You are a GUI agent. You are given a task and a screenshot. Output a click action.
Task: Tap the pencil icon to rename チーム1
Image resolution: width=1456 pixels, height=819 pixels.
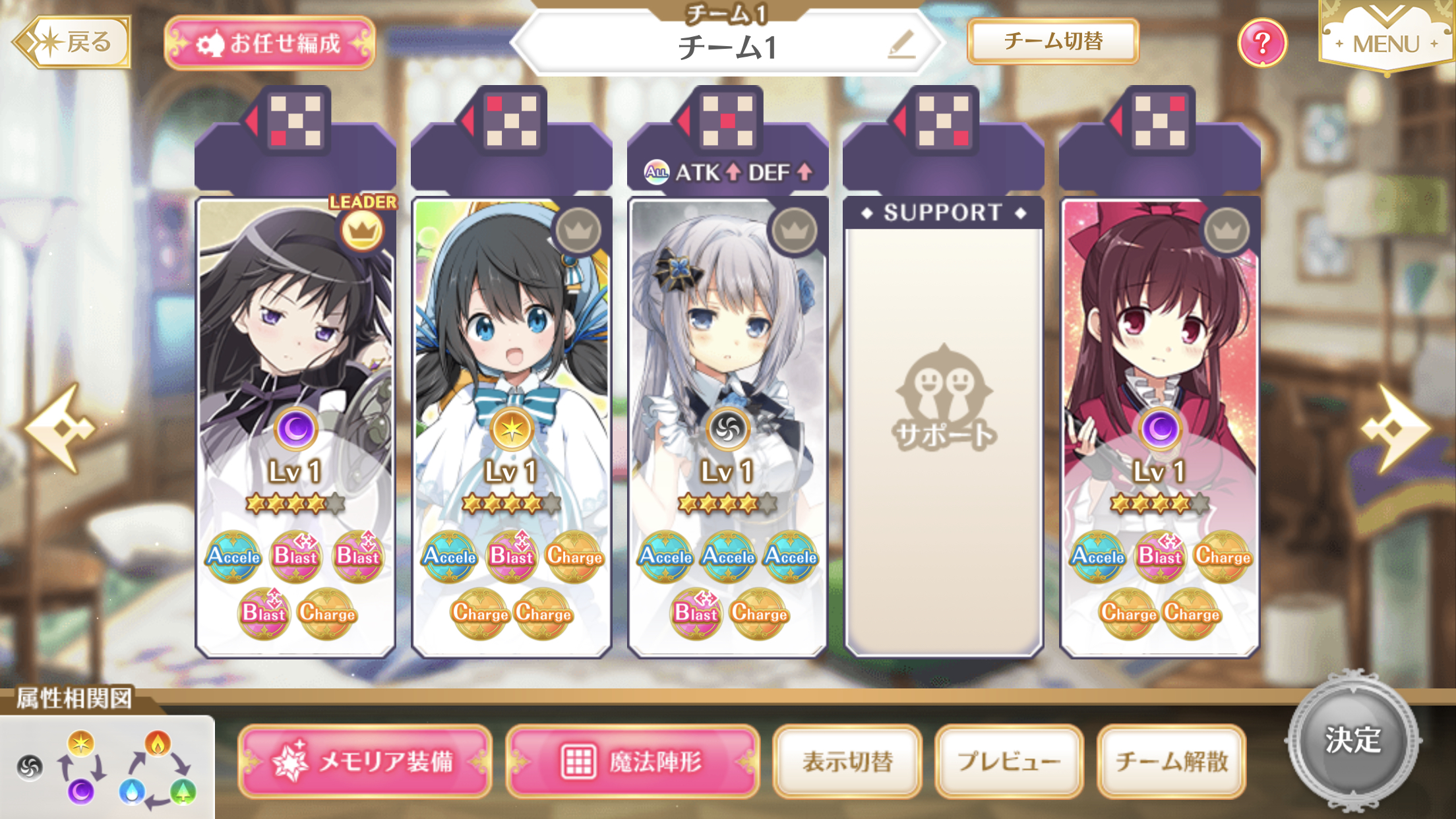tap(901, 44)
